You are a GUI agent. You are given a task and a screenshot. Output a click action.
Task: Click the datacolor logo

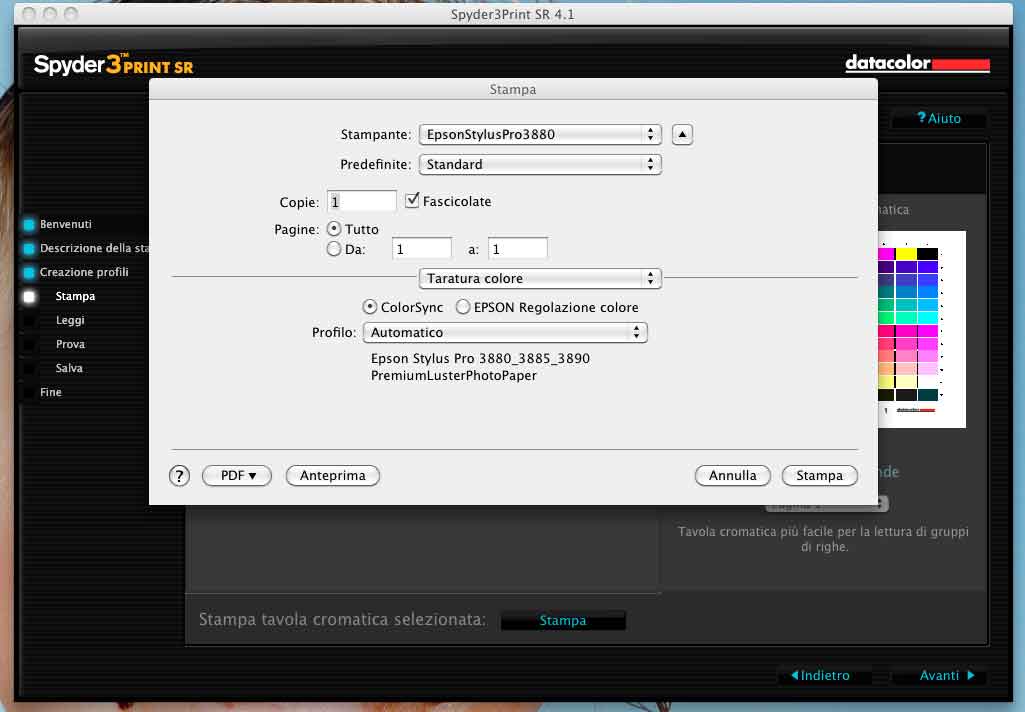917,64
